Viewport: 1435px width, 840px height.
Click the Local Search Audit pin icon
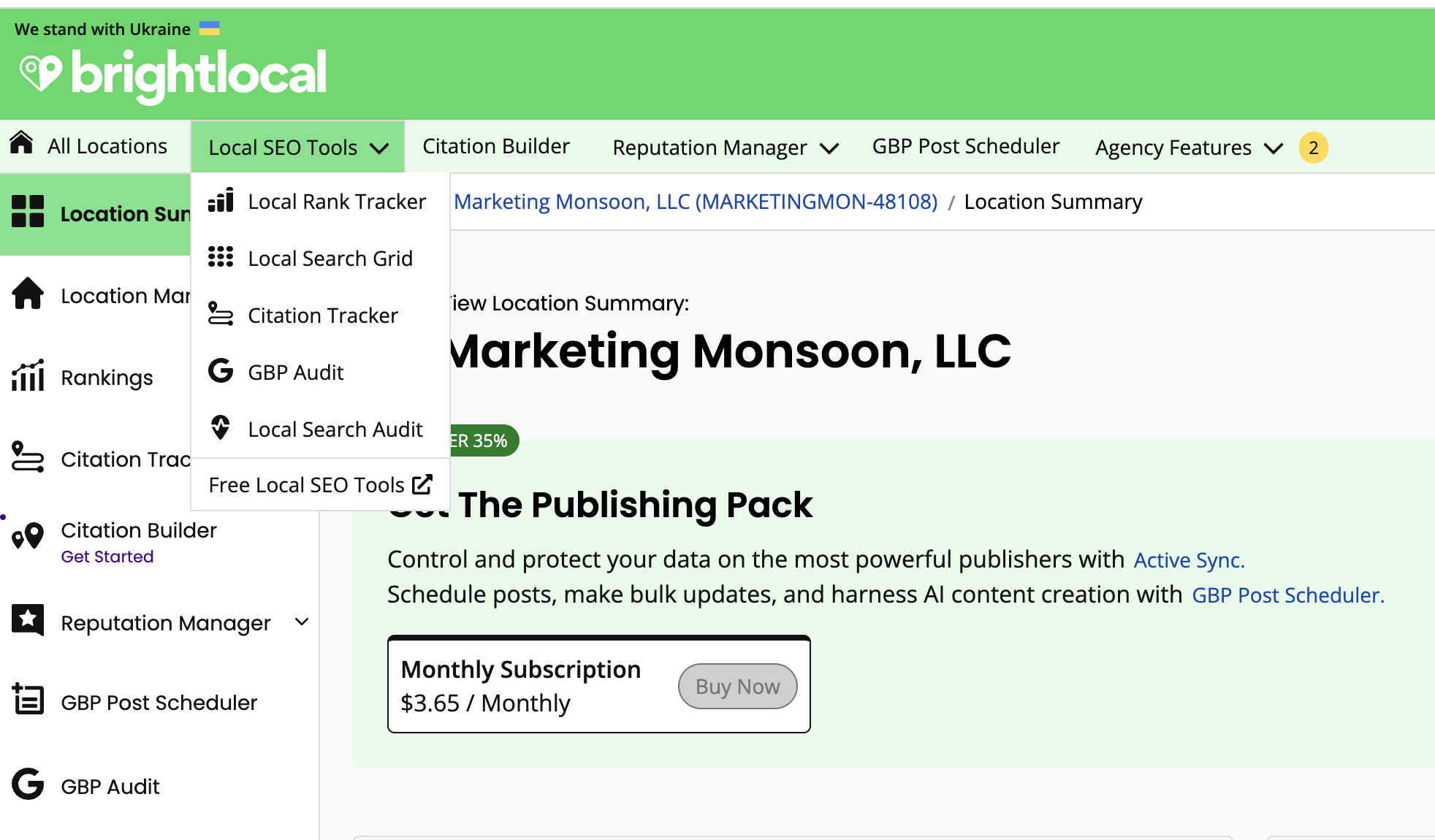coord(221,428)
